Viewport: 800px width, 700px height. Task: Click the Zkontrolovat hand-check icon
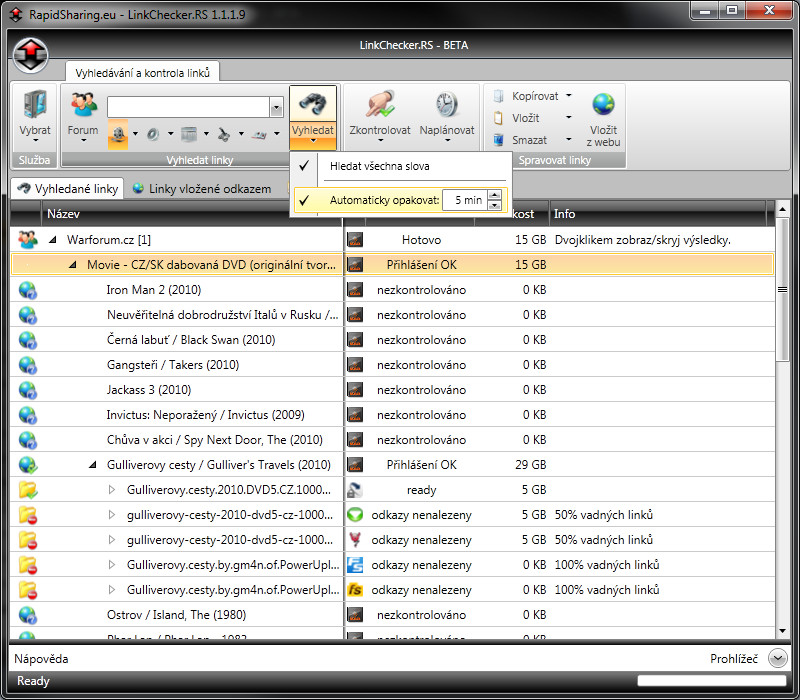(x=380, y=104)
